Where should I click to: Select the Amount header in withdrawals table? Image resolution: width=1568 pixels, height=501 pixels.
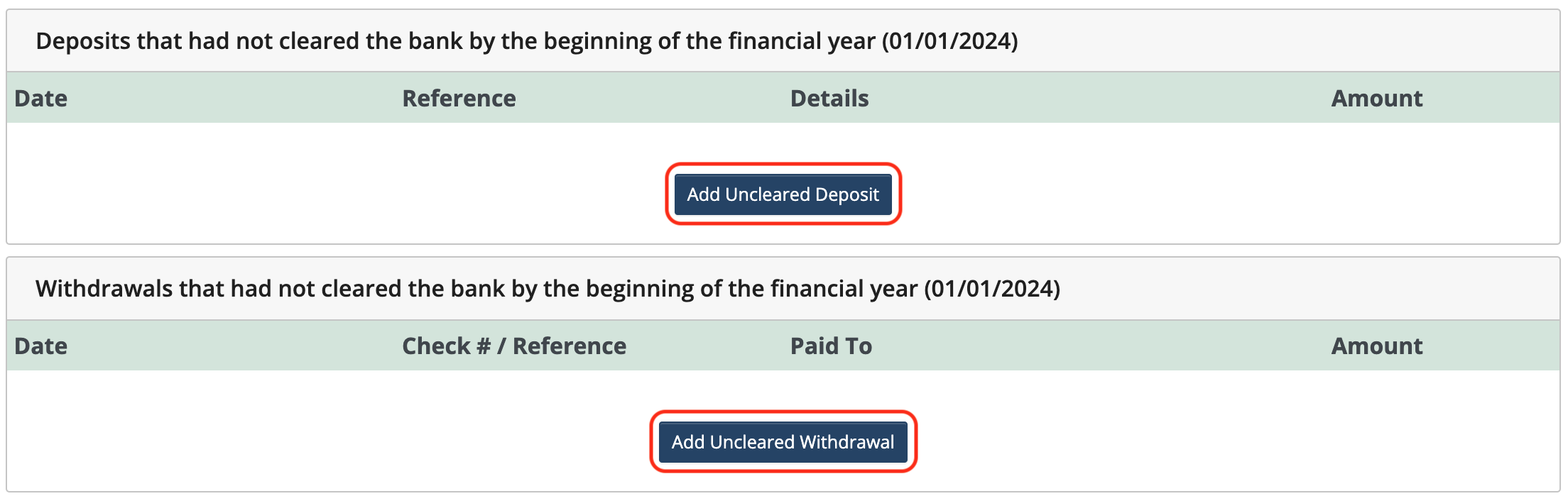click(1376, 346)
